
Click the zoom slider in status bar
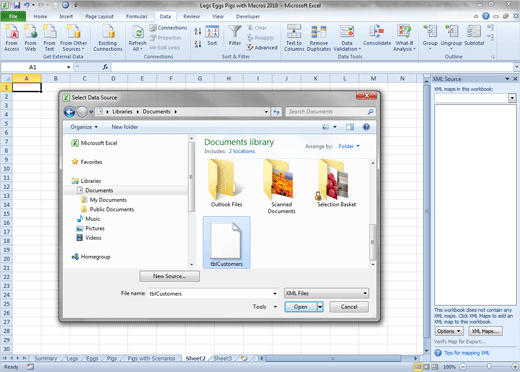(489, 367)
